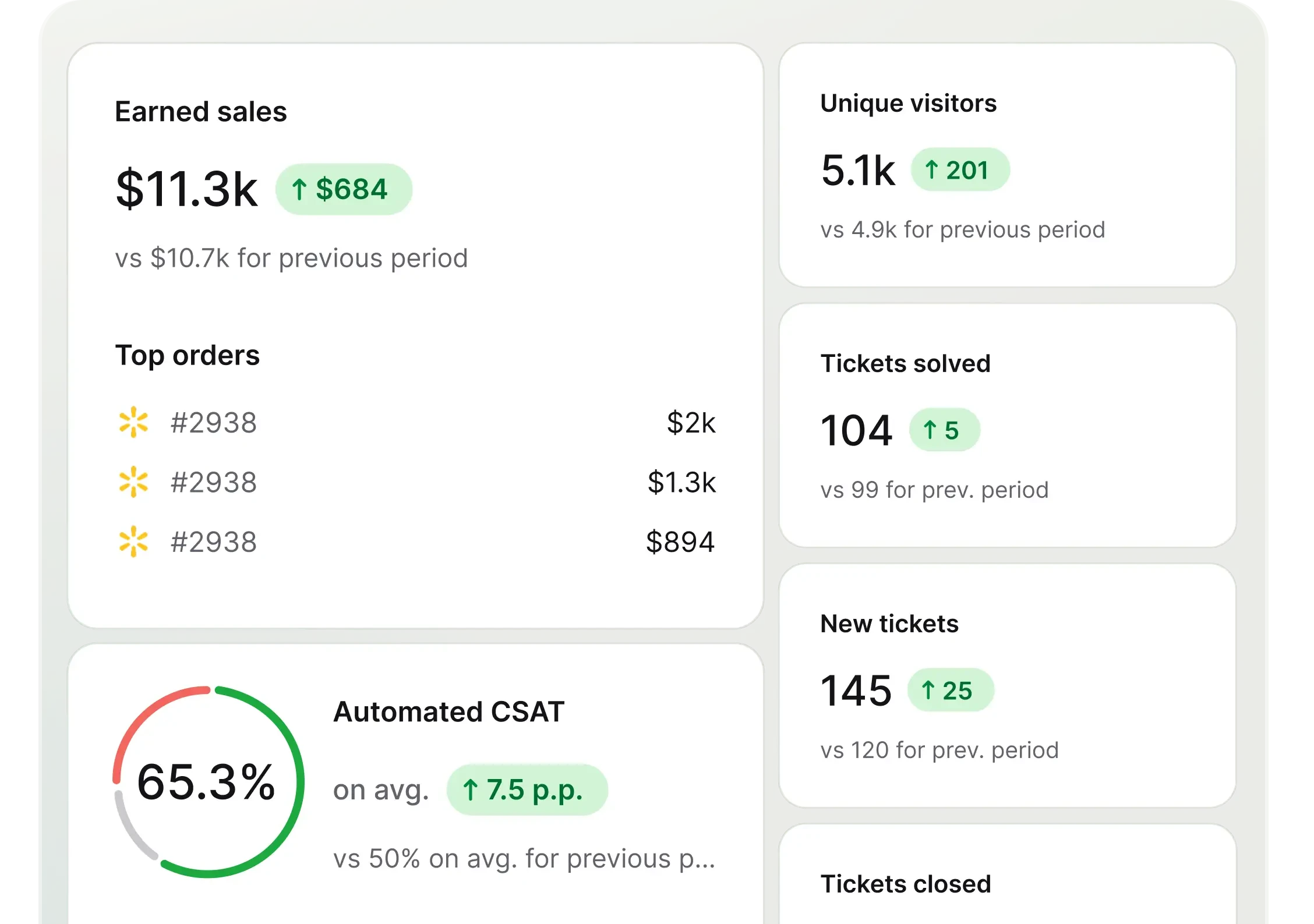
Task: Click the yellow spark icon beside the $2k order
Action: [133, 422]
